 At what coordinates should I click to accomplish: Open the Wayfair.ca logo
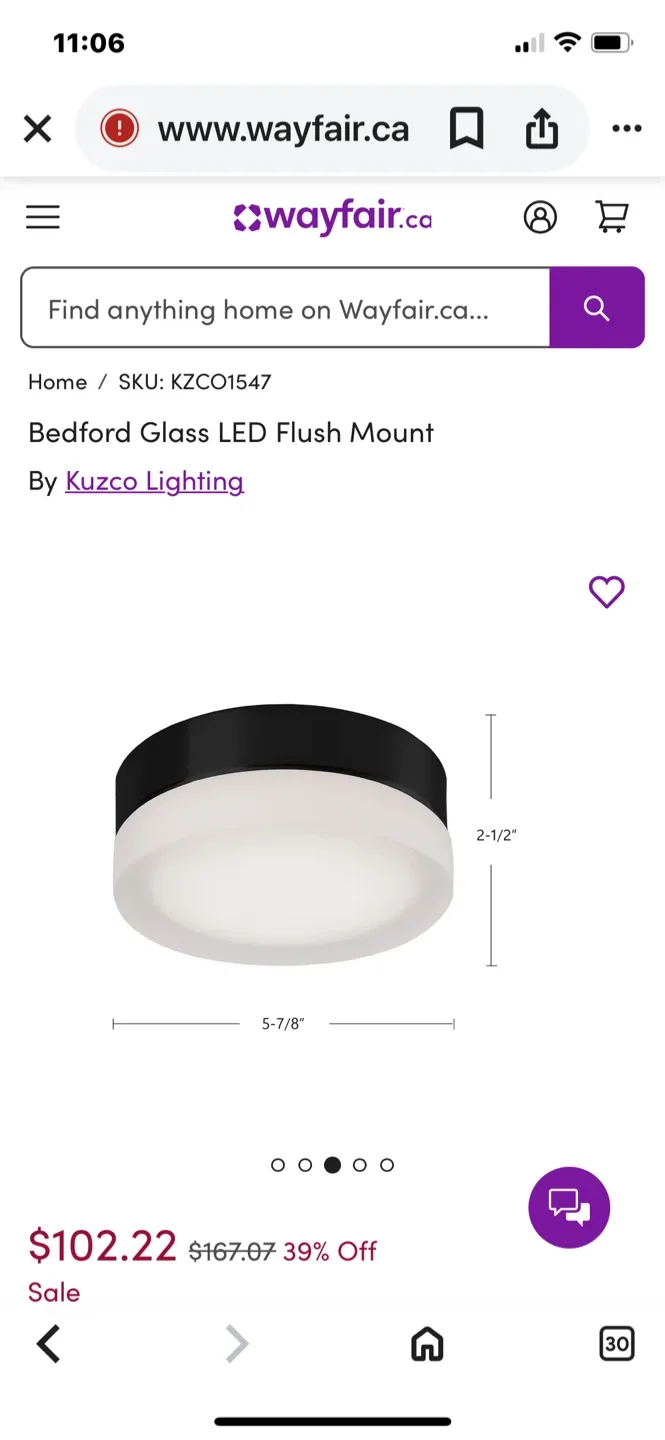pyautogui.click(x=332, y=217)
